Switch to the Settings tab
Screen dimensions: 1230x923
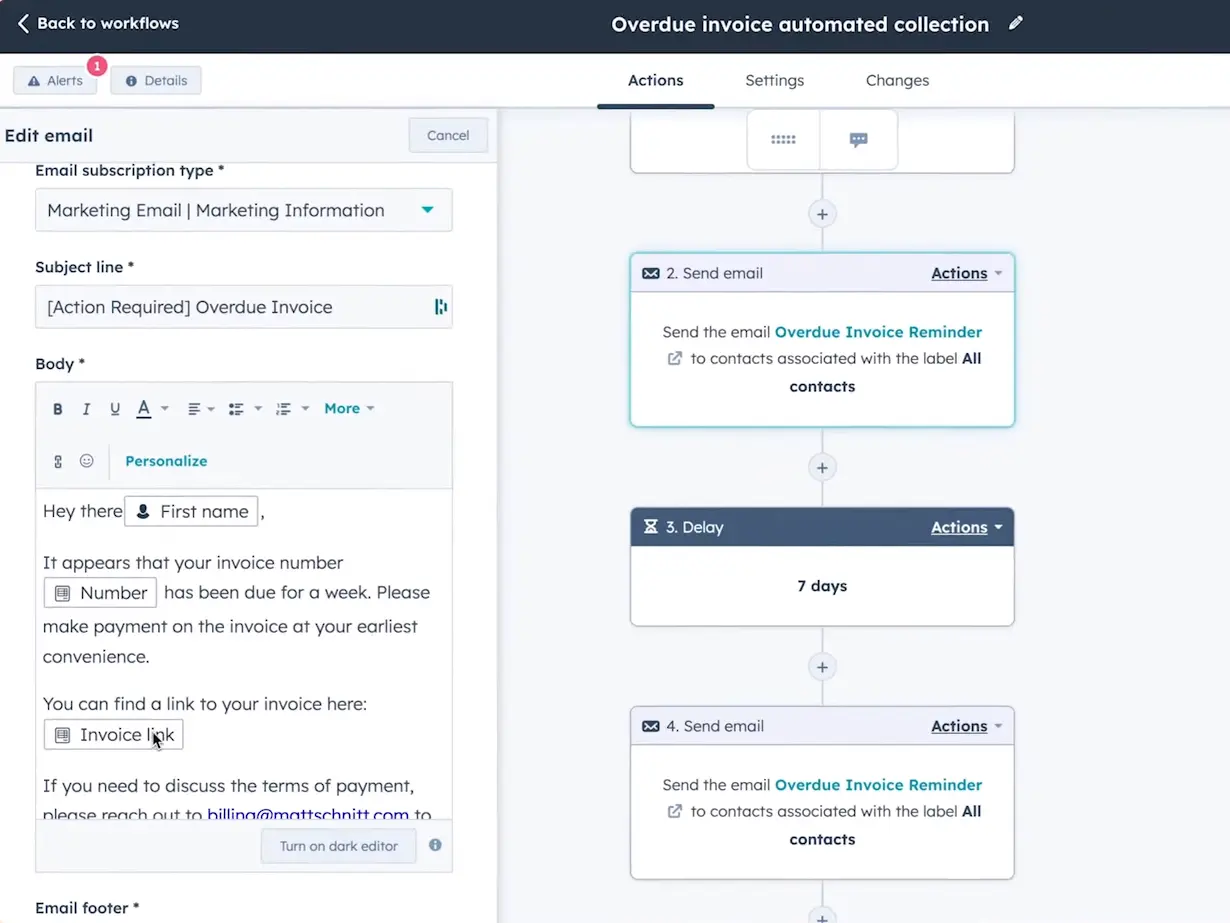774,80
